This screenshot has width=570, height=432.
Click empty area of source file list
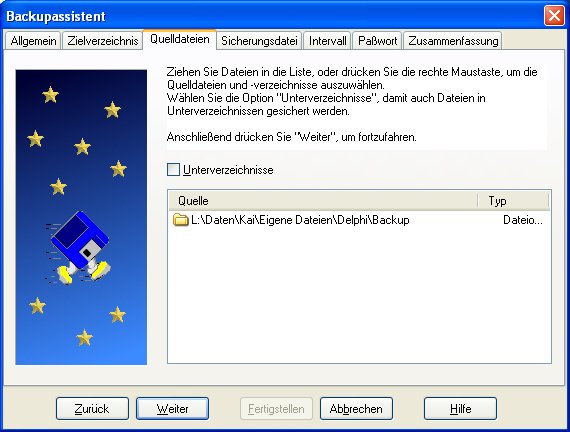pyautogui.click(x=359, y=295)
